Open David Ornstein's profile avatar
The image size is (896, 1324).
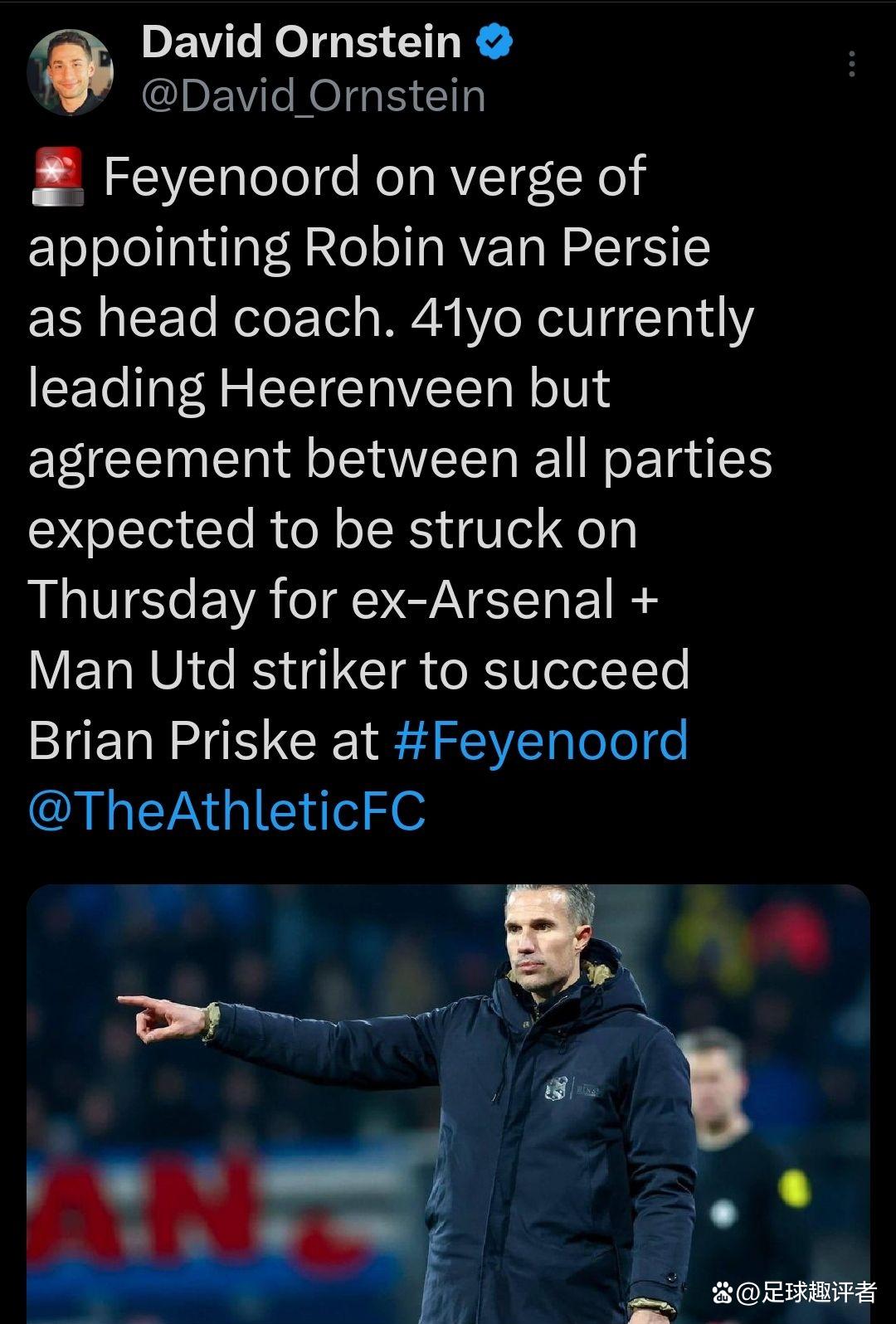70,71
